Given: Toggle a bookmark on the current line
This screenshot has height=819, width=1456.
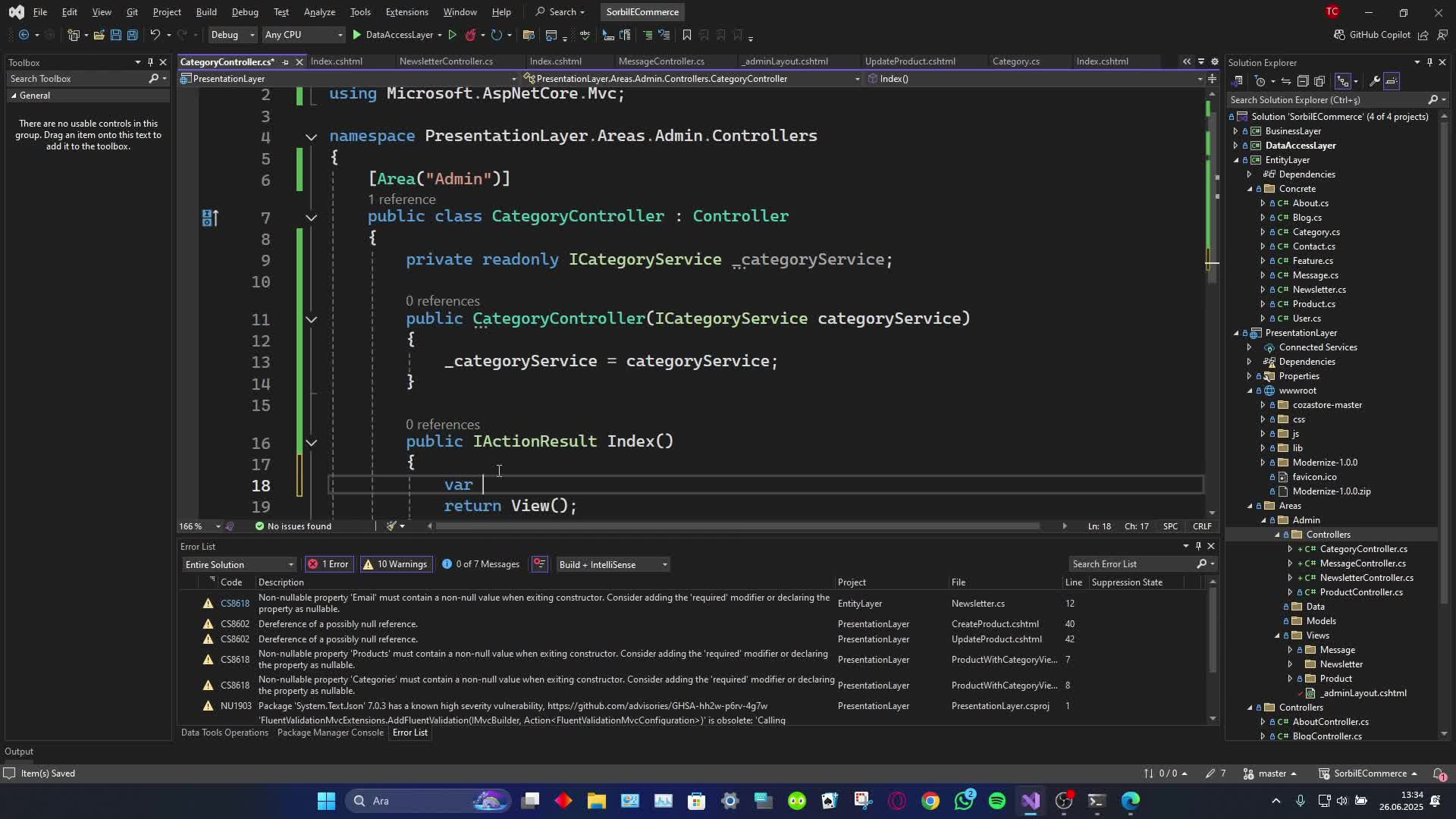Looking at the screenshot, I should pyautogui.click(x=686, y=35).
